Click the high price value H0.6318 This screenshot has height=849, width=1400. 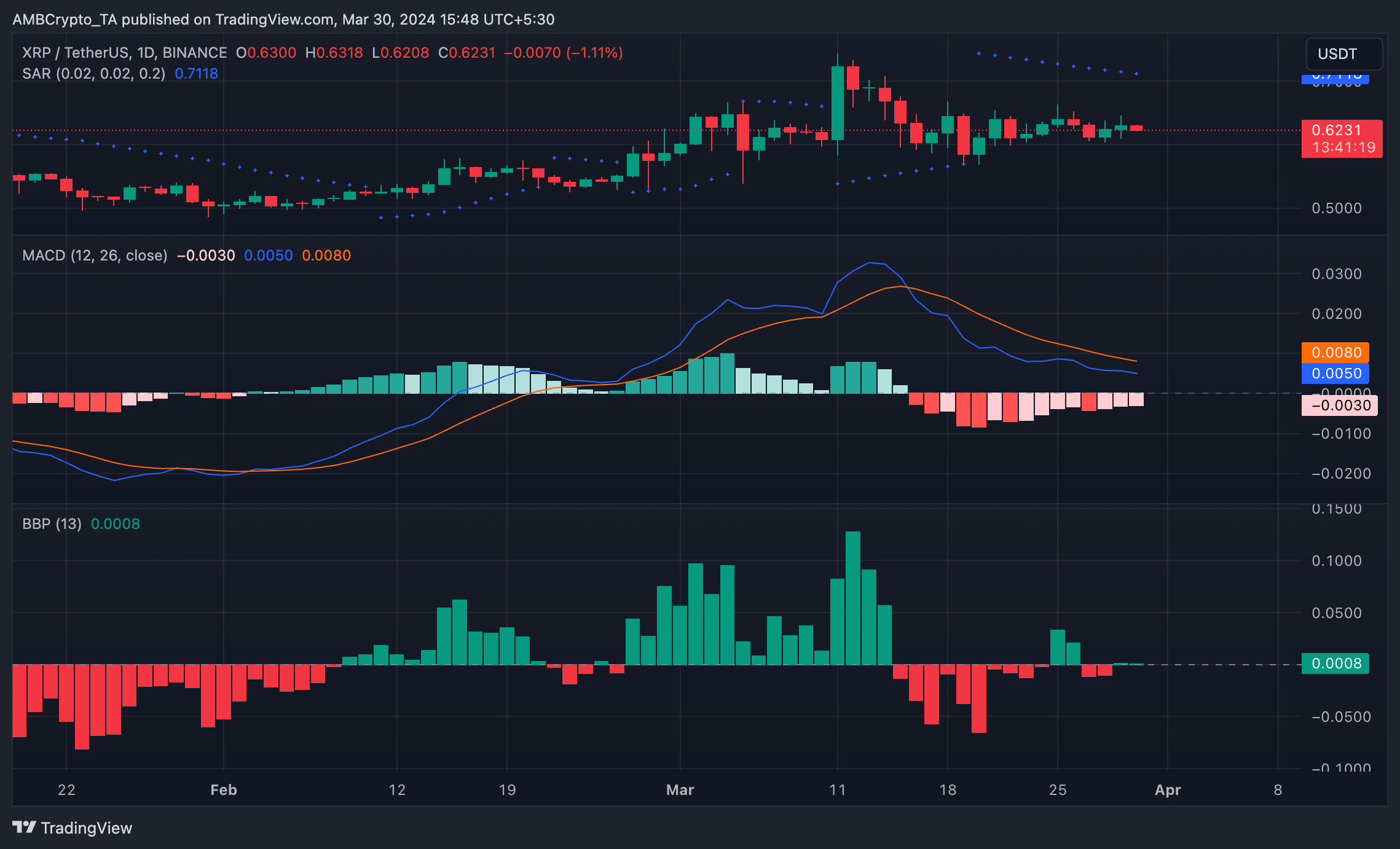334,53
